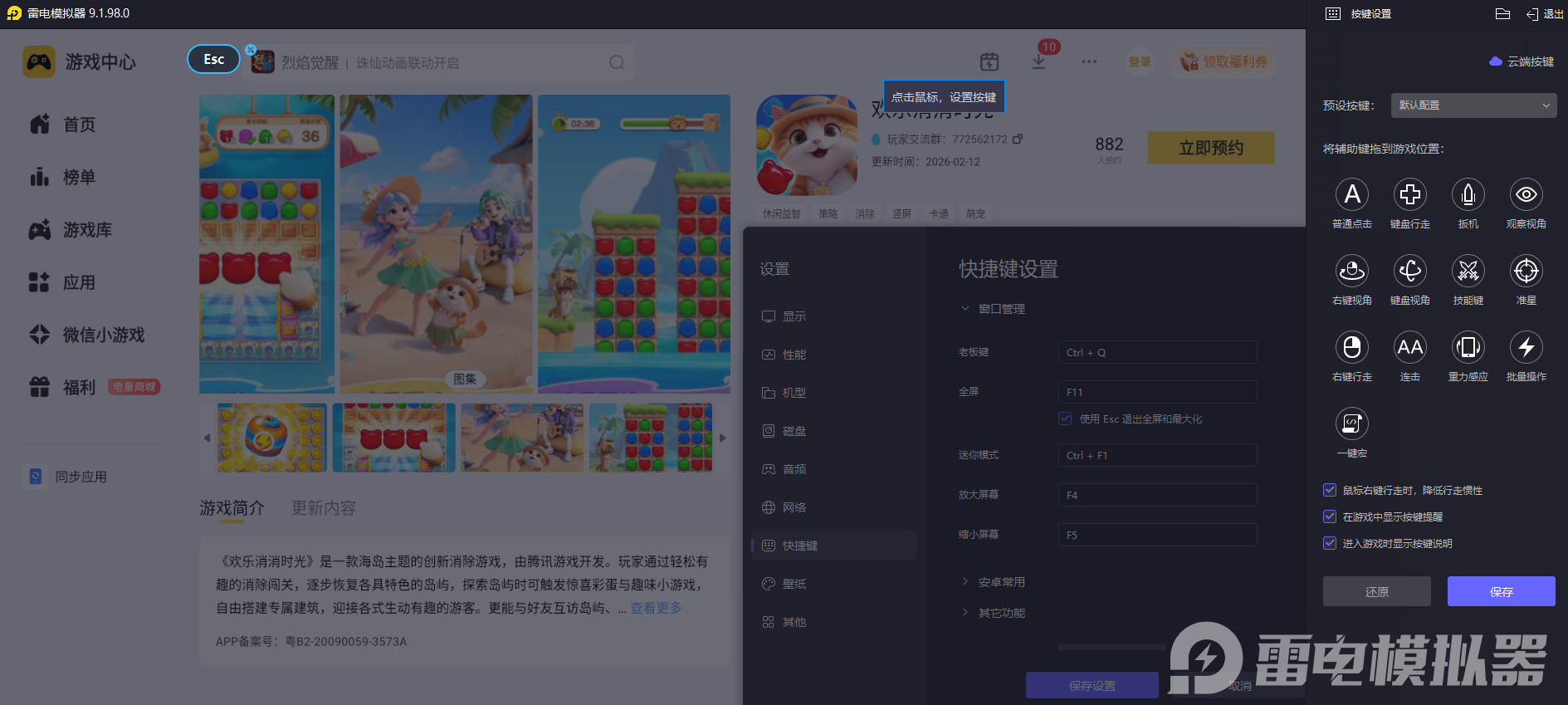Go to 首页 in the sidebar

click(x=63, y=125)
